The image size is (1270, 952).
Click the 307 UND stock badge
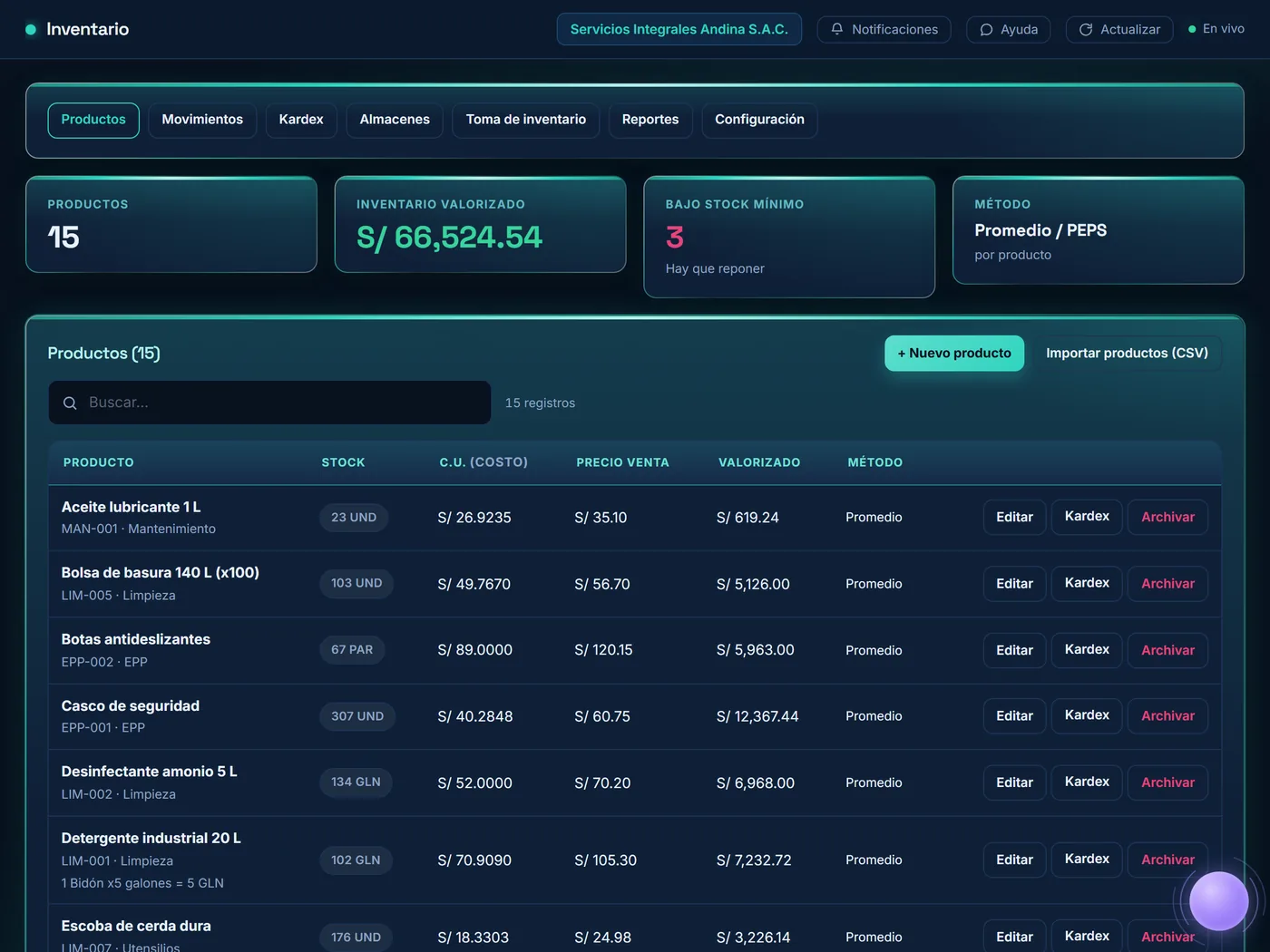(x=357, y=716)
